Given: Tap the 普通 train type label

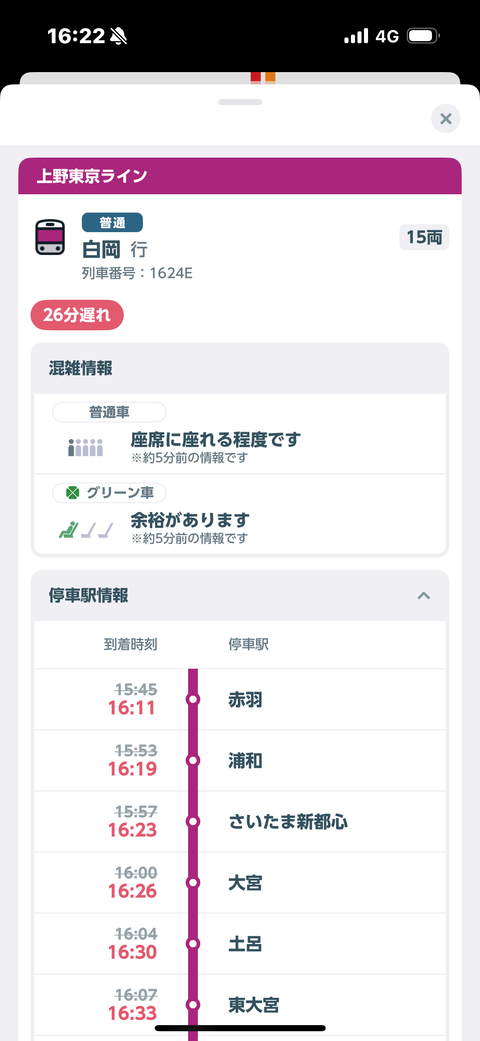Looking at the screenshot, I should (112, 222).
